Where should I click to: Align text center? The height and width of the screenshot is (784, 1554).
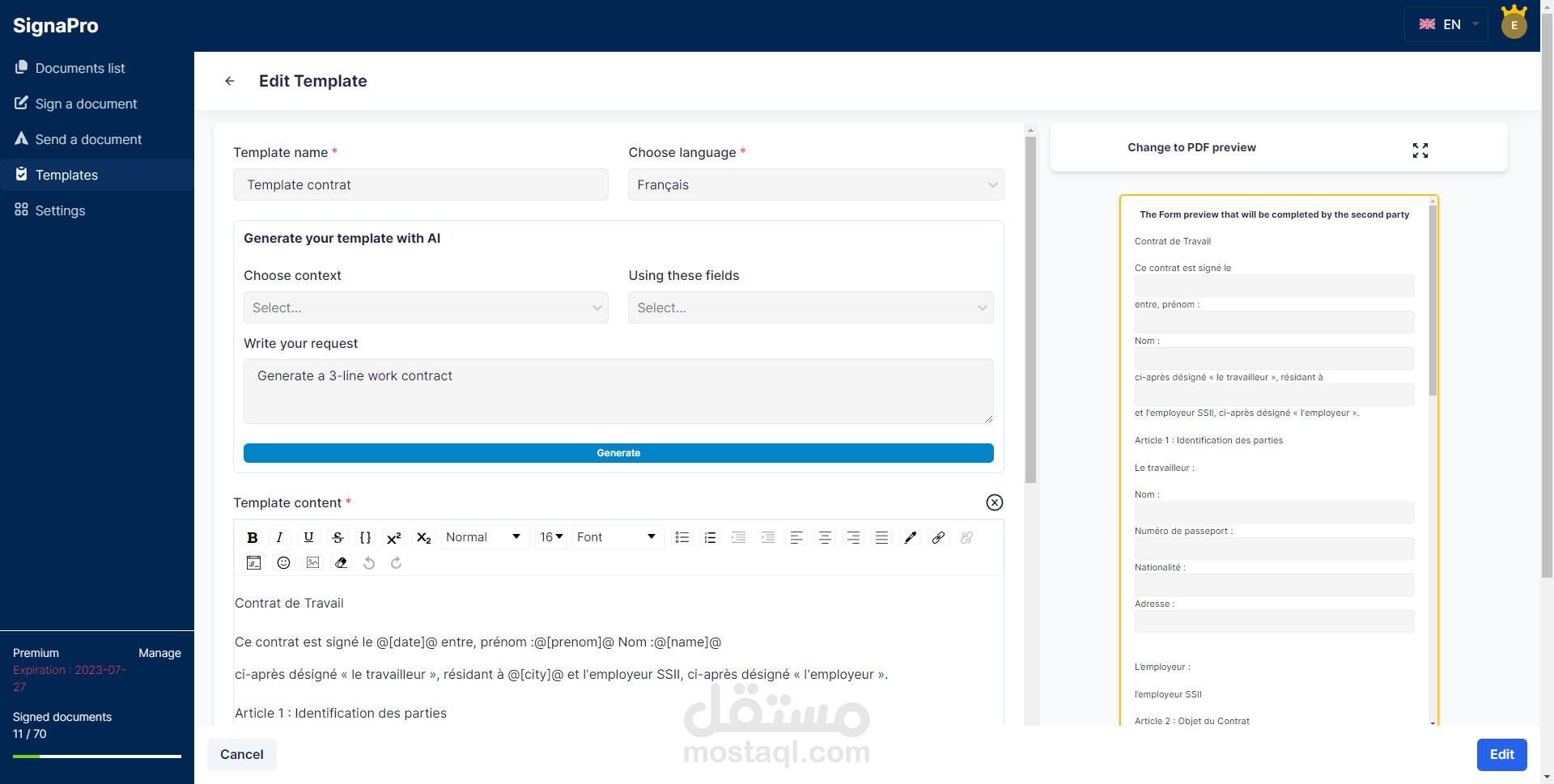pyautogui.click(x=825, y=537)
